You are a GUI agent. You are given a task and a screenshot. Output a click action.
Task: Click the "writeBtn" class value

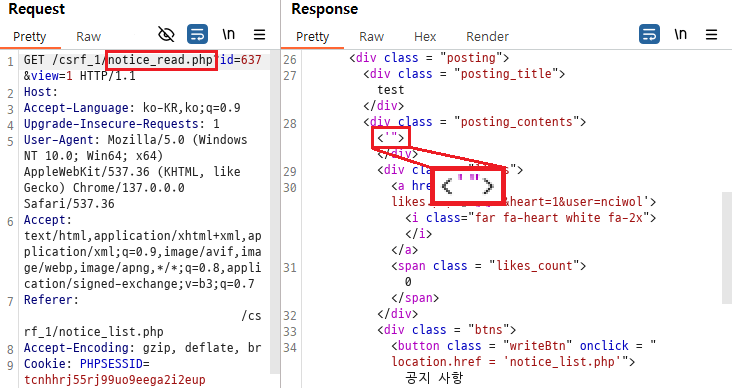[537, 346]
